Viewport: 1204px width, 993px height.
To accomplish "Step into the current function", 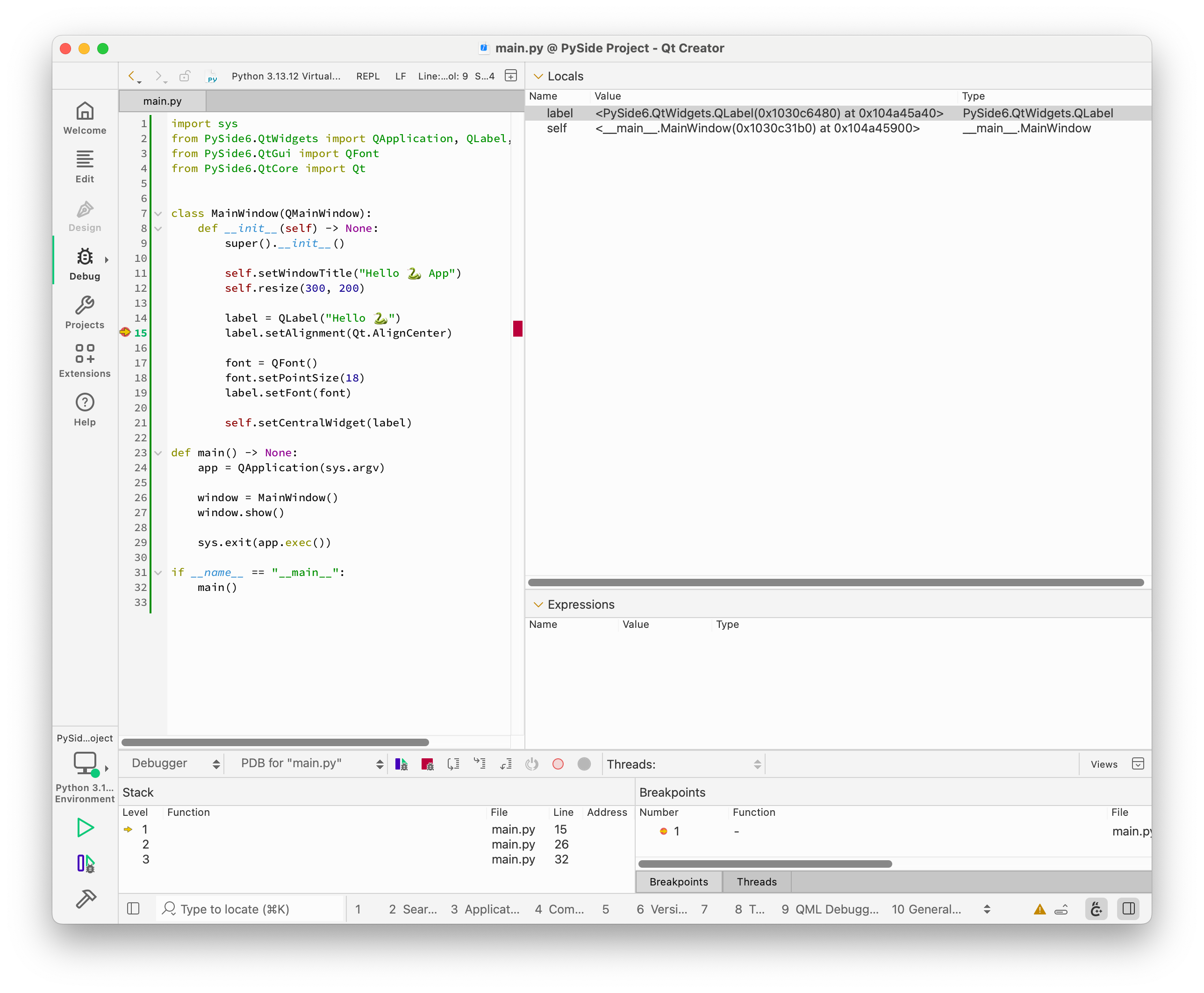I will [x=480, y=763].
